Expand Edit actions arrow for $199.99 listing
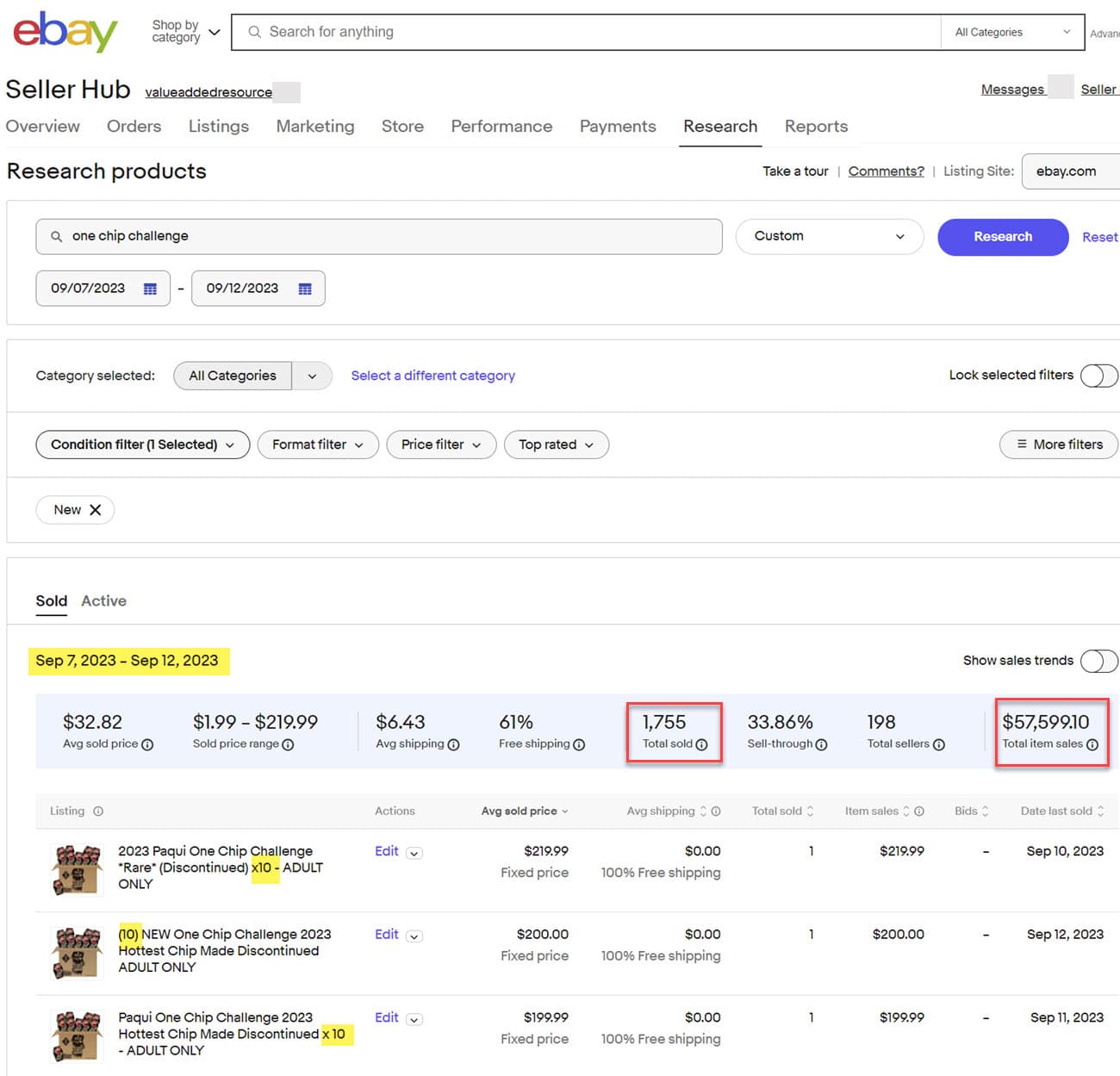1120x1076 pixels. (414, 1020)
